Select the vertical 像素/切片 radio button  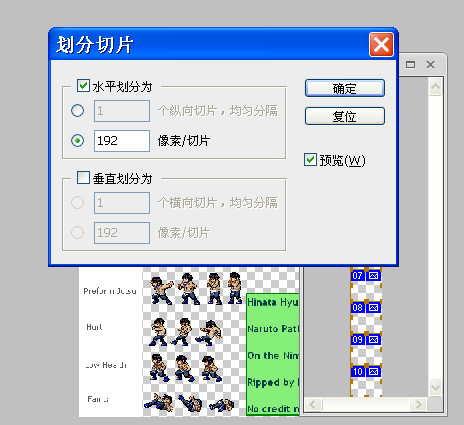tap(77, 232)
